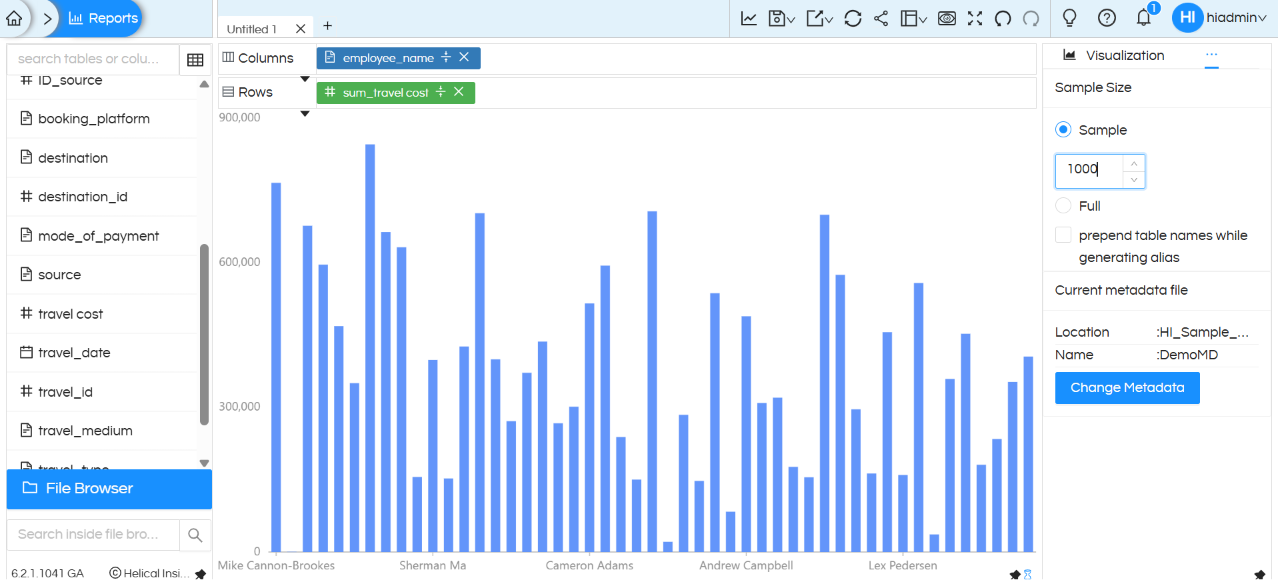Open the chart type icon in toolbar
Screen dimensions: 1278x582
(748, 18)
